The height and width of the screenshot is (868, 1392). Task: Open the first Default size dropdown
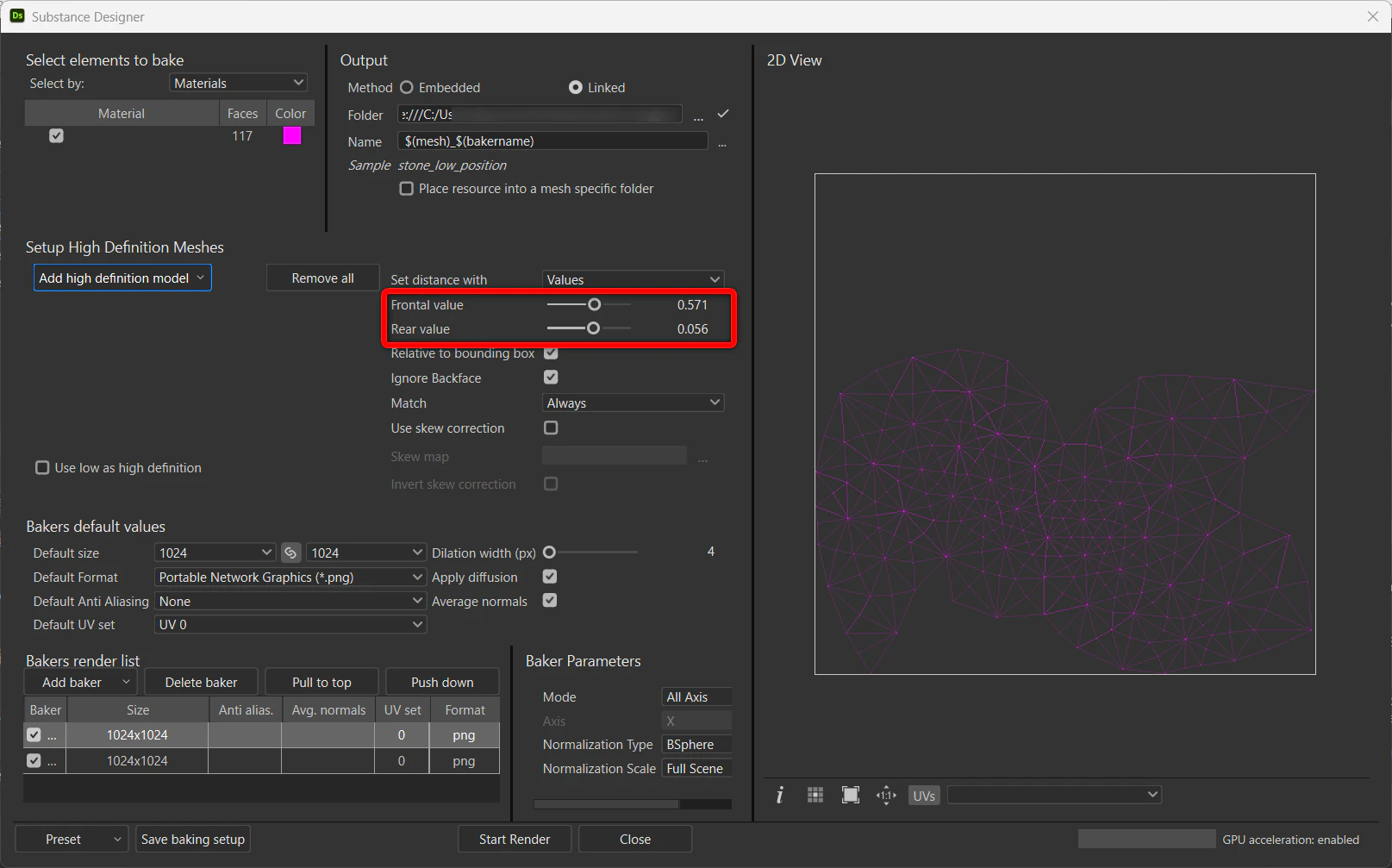point(215,553)
